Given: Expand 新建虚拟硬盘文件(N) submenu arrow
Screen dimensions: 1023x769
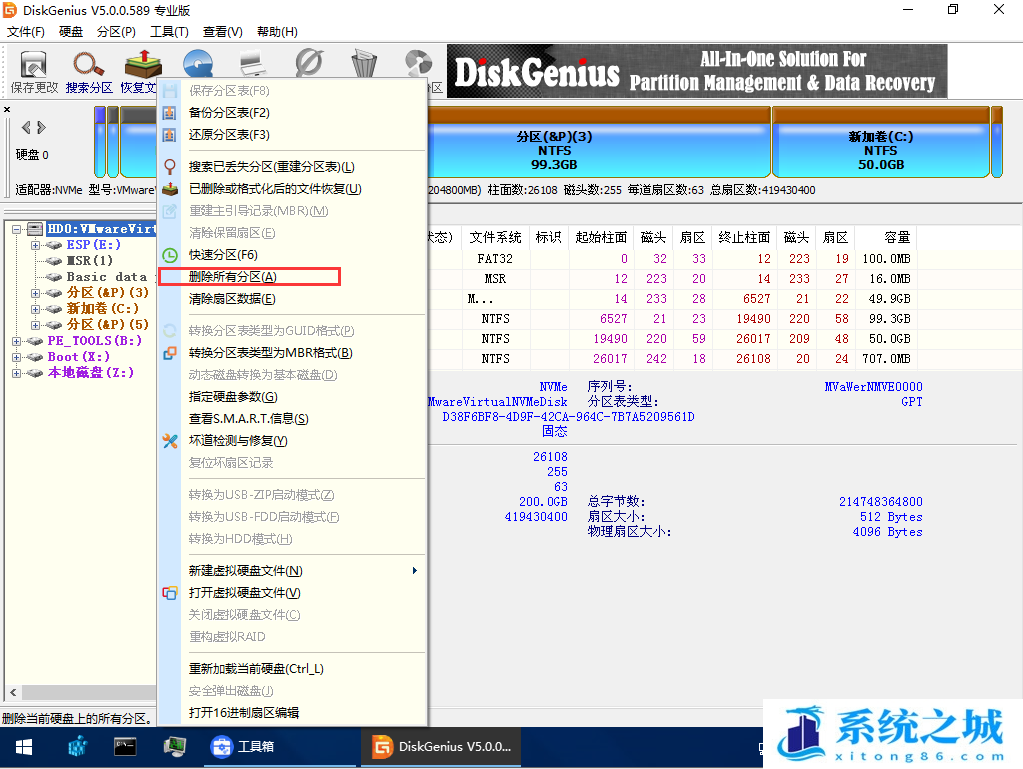Looking at the screenshot, I should [x=414, y=571].
